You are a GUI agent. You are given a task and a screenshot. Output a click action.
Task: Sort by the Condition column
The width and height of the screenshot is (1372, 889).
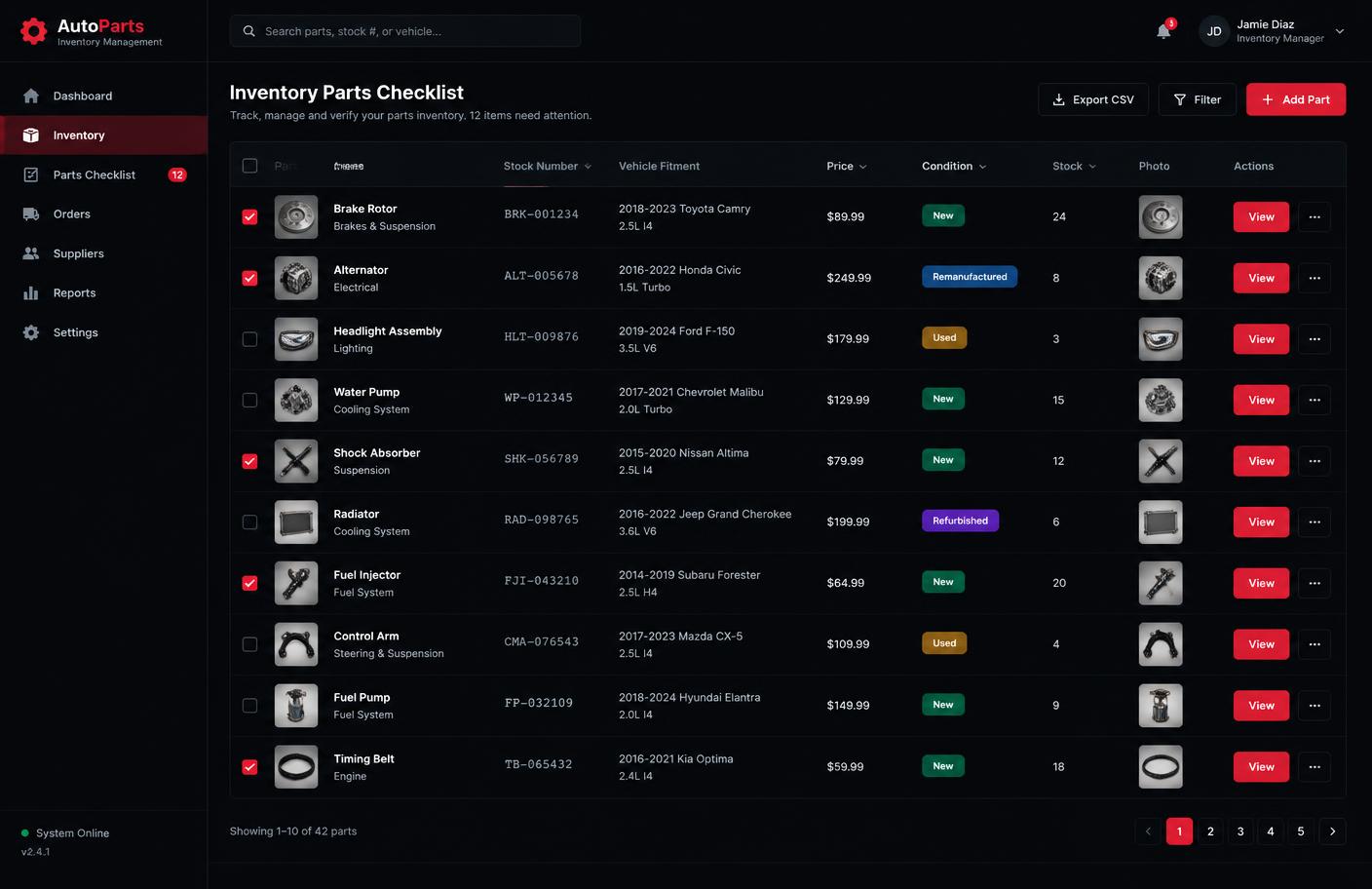click(954, 166)
